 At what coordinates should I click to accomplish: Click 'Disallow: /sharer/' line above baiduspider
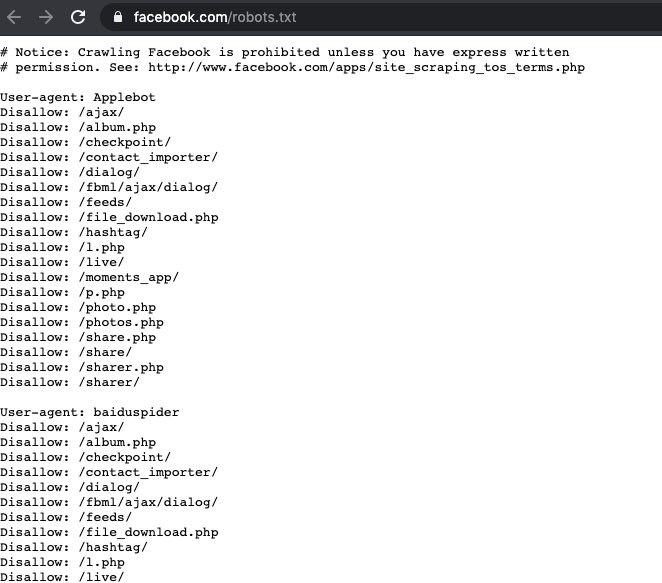click(x=70, y=382)
